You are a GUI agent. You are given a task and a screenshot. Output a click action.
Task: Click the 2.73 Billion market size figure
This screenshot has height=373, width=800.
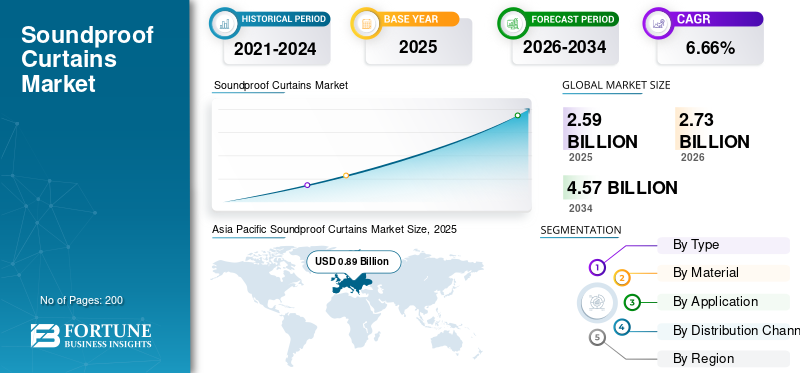714,131
